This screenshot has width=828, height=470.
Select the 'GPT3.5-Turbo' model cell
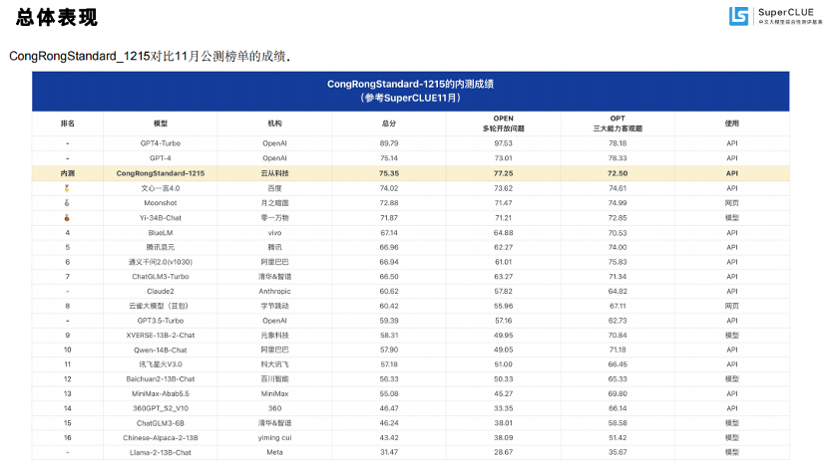pyautogui.click(x=161, y=321)
